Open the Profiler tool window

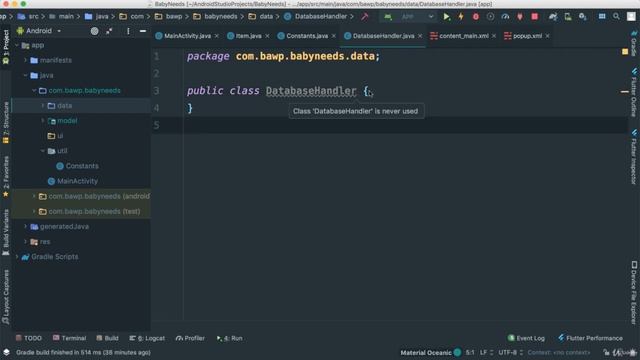tap(190, 338)
